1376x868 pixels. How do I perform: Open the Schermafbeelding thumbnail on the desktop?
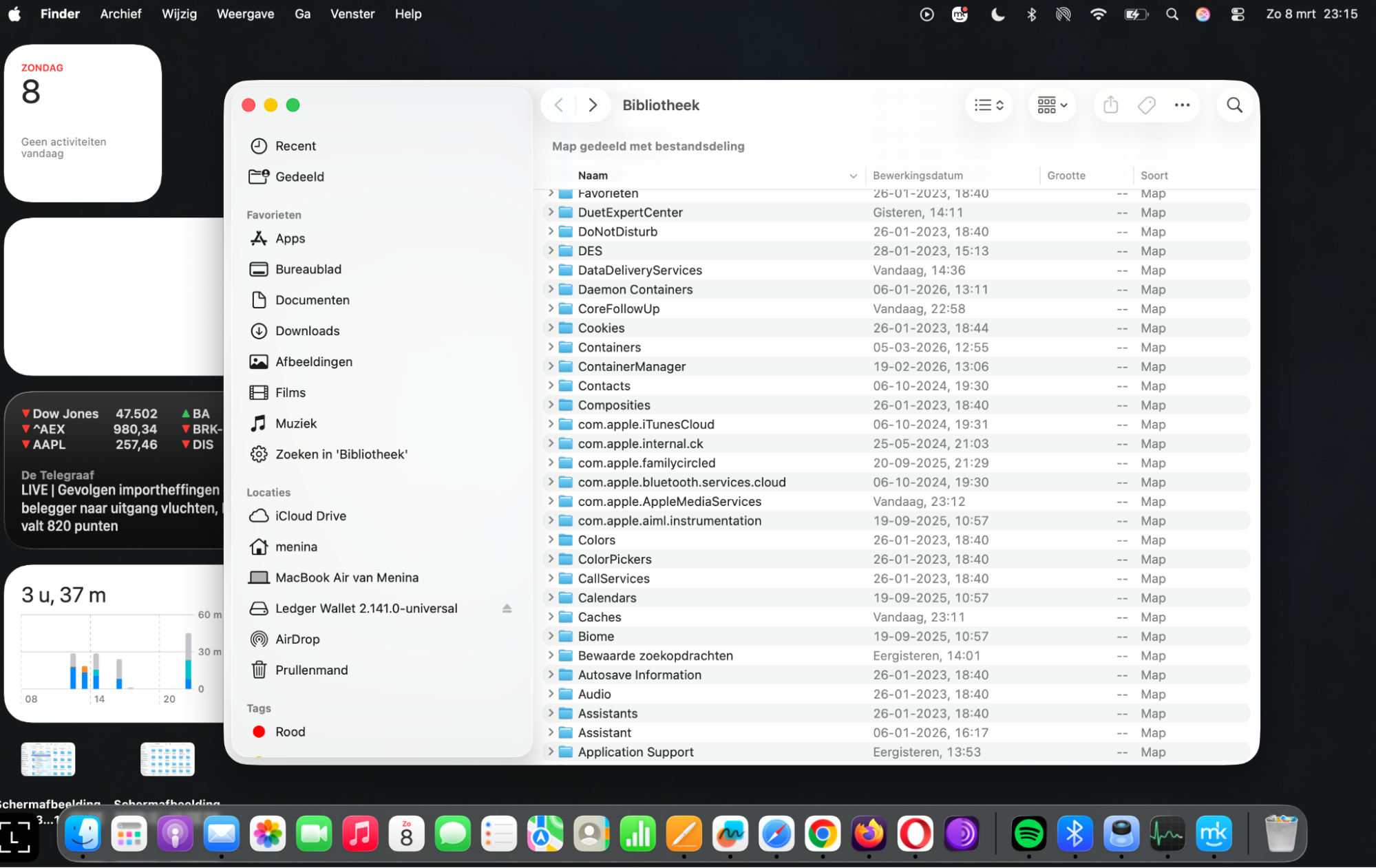tap(47, 759)
